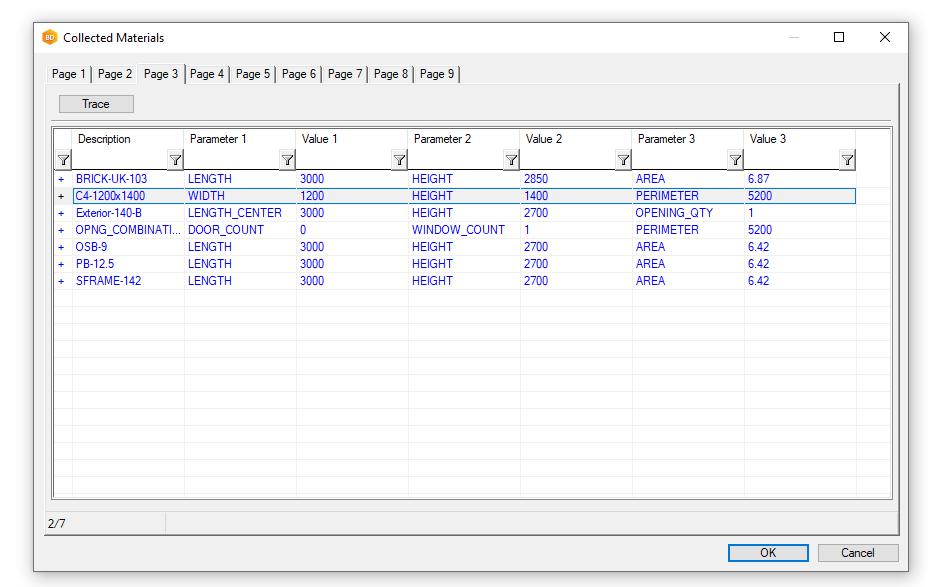Screen dimensions: 939x587
Task: Open the Page 9 tab
Action: tap(437, 74)
